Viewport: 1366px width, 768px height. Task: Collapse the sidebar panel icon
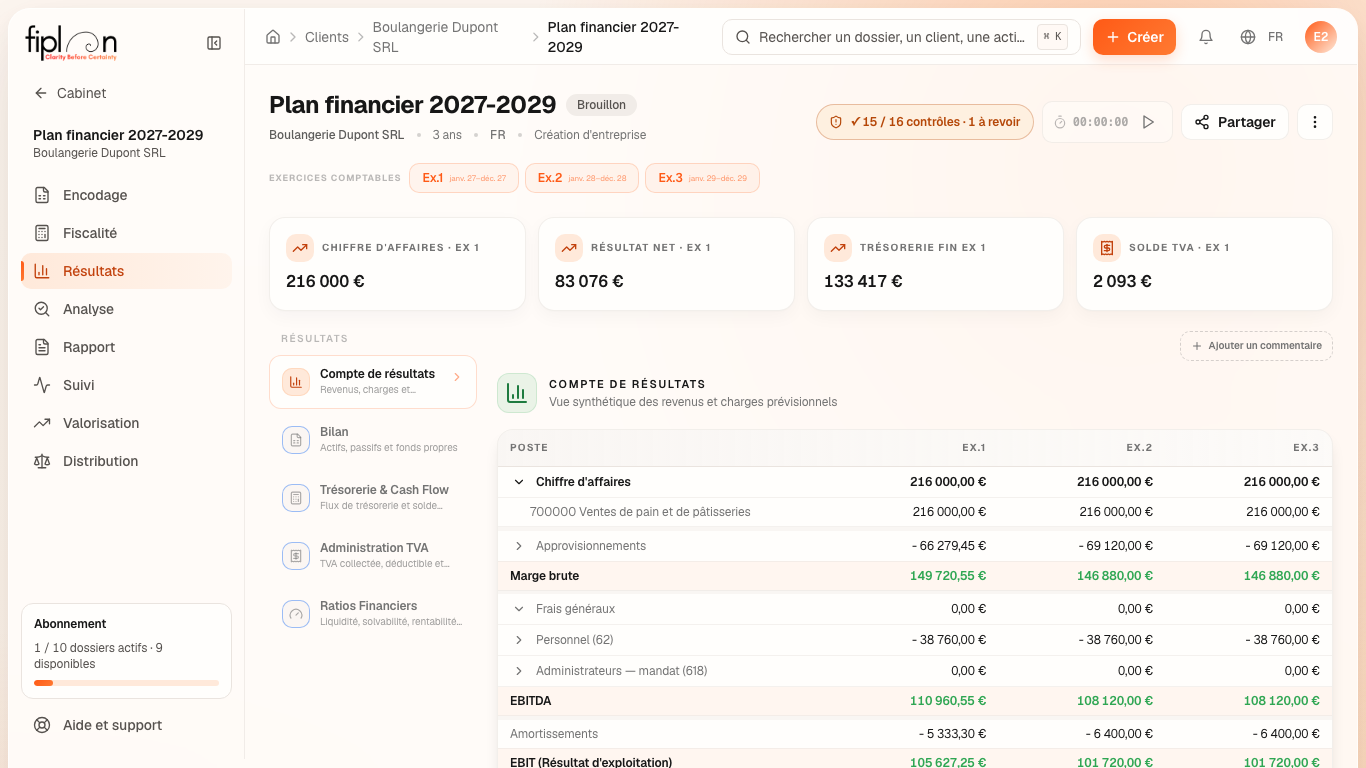(x=214, y=43)
